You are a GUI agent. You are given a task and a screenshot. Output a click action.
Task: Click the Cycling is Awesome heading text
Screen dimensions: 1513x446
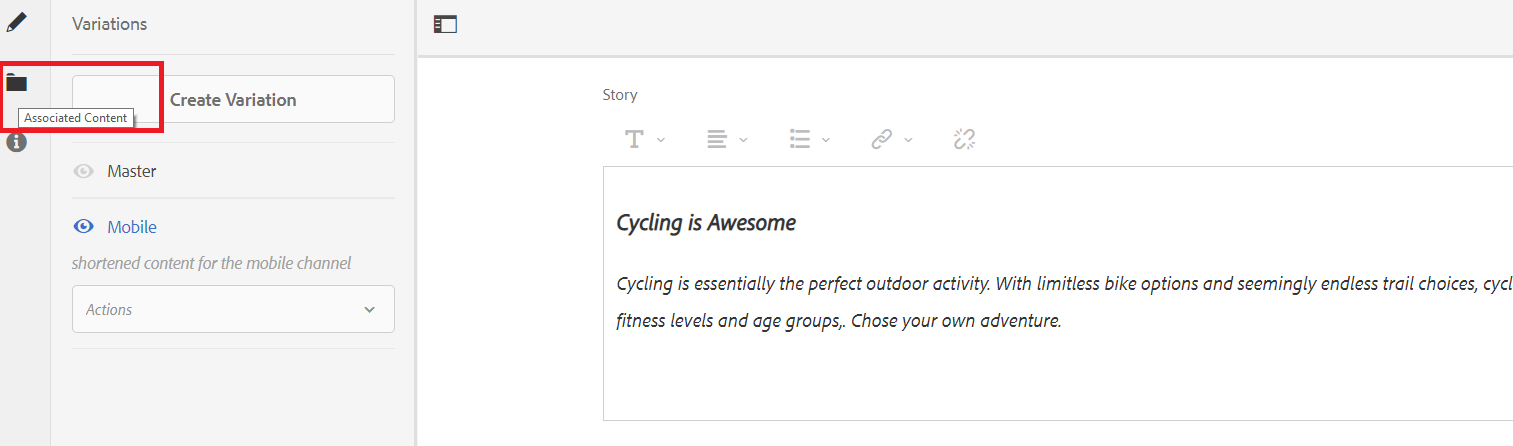tap(706, 222)
